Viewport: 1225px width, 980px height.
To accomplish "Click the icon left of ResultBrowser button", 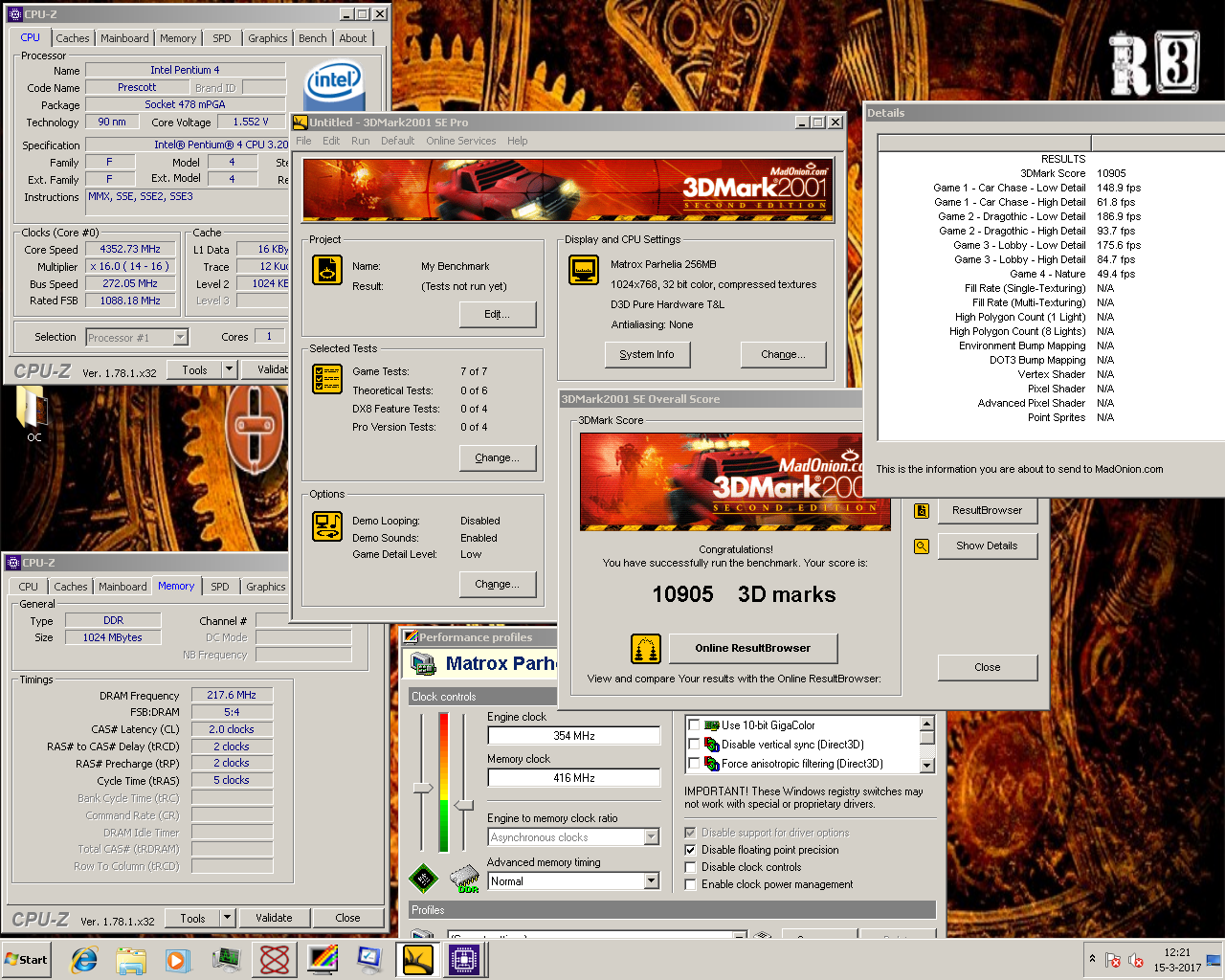I will (922, 511).
